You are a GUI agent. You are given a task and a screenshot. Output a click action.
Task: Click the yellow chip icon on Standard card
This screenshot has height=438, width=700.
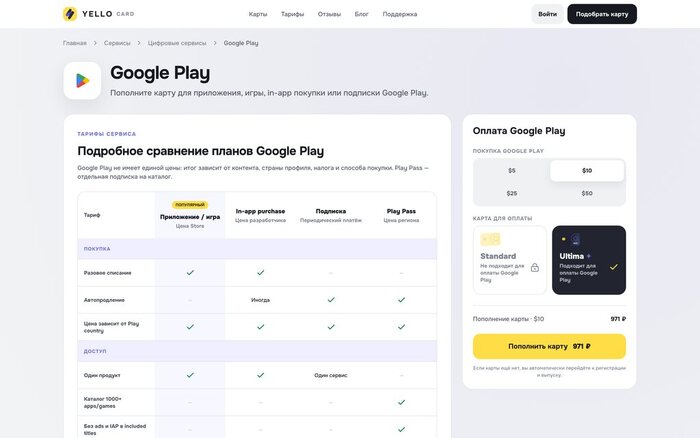[x=490, y=239]
